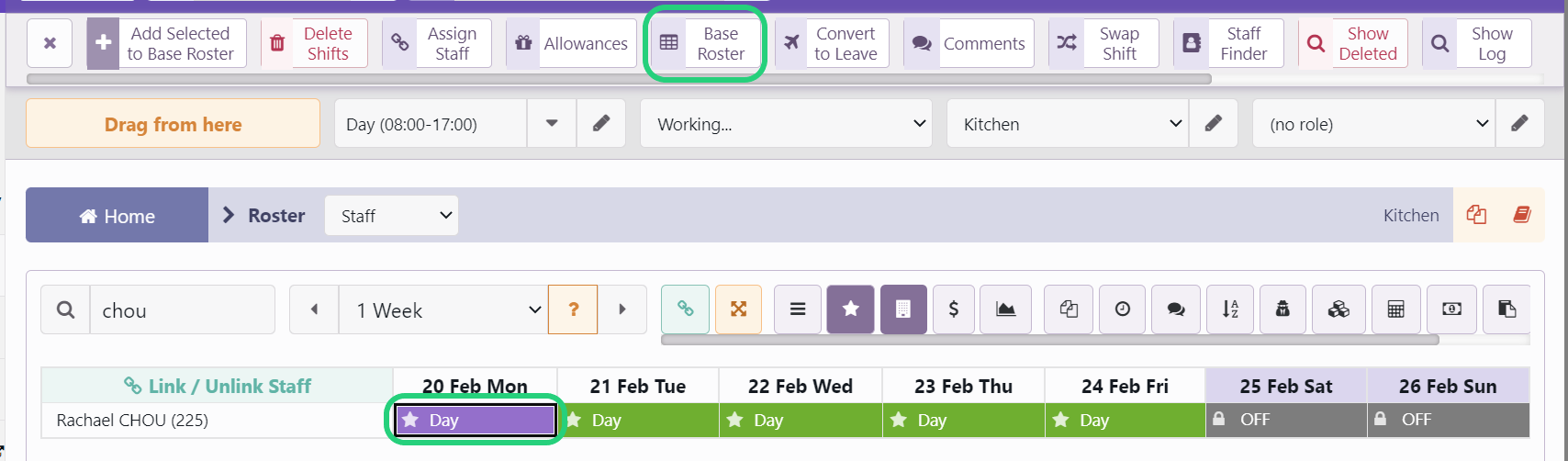Click the staff search field containing chou
Viewport: 1568px width, 461px height.
click(182, 309)
